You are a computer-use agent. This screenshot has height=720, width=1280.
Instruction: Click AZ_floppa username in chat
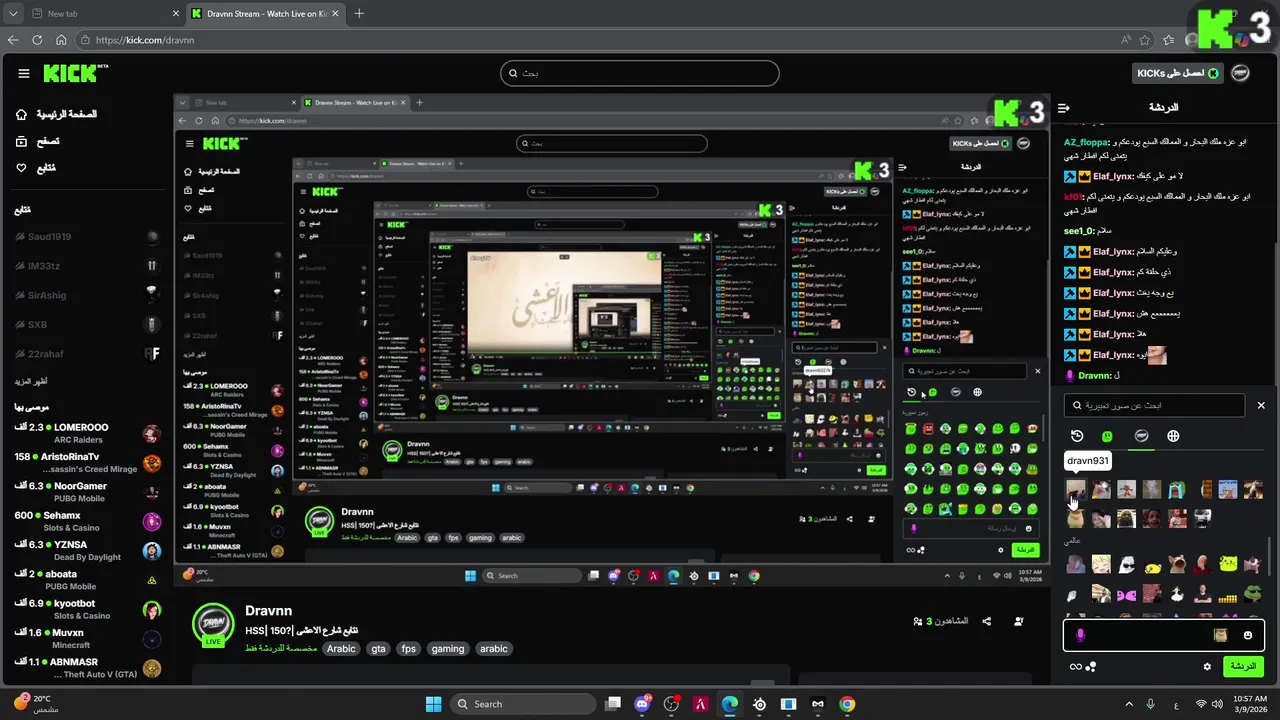(1088, 142)
